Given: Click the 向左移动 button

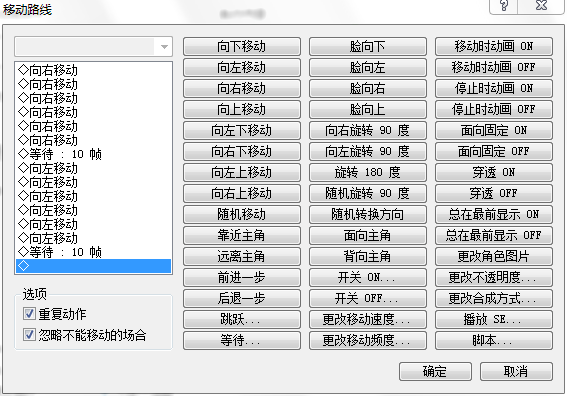Looking at the screenshot, I should [x=242, y=67].
